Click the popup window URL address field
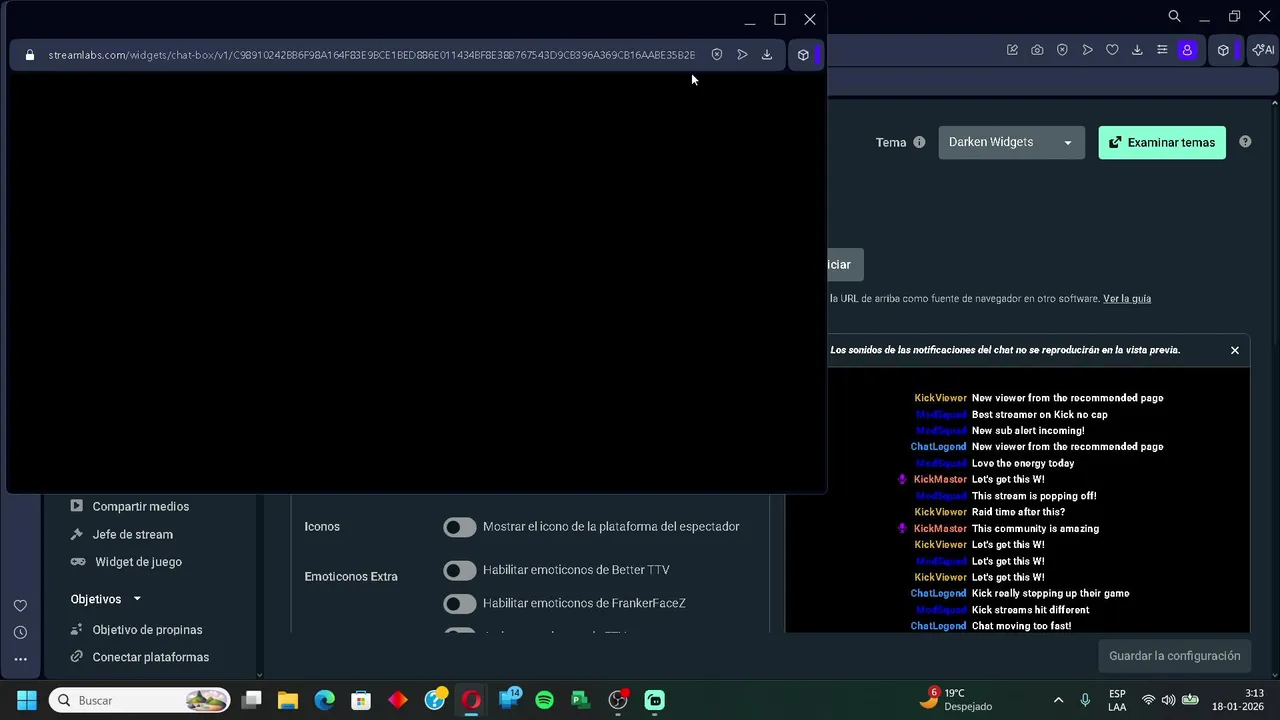Viewport: 1280px width, 720px height. click(x=371, y=55)
